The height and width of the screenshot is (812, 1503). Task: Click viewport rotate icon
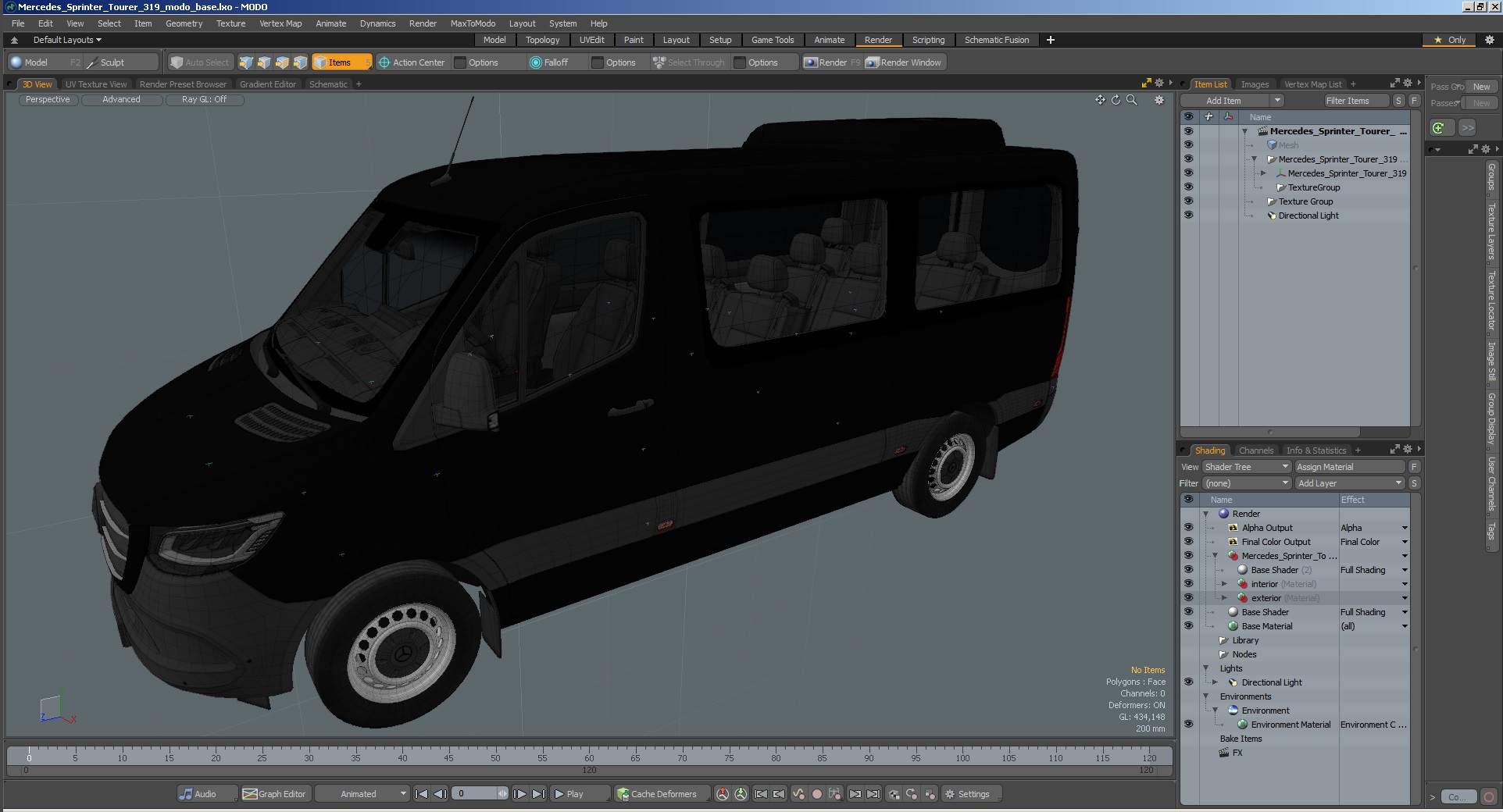1116,100
